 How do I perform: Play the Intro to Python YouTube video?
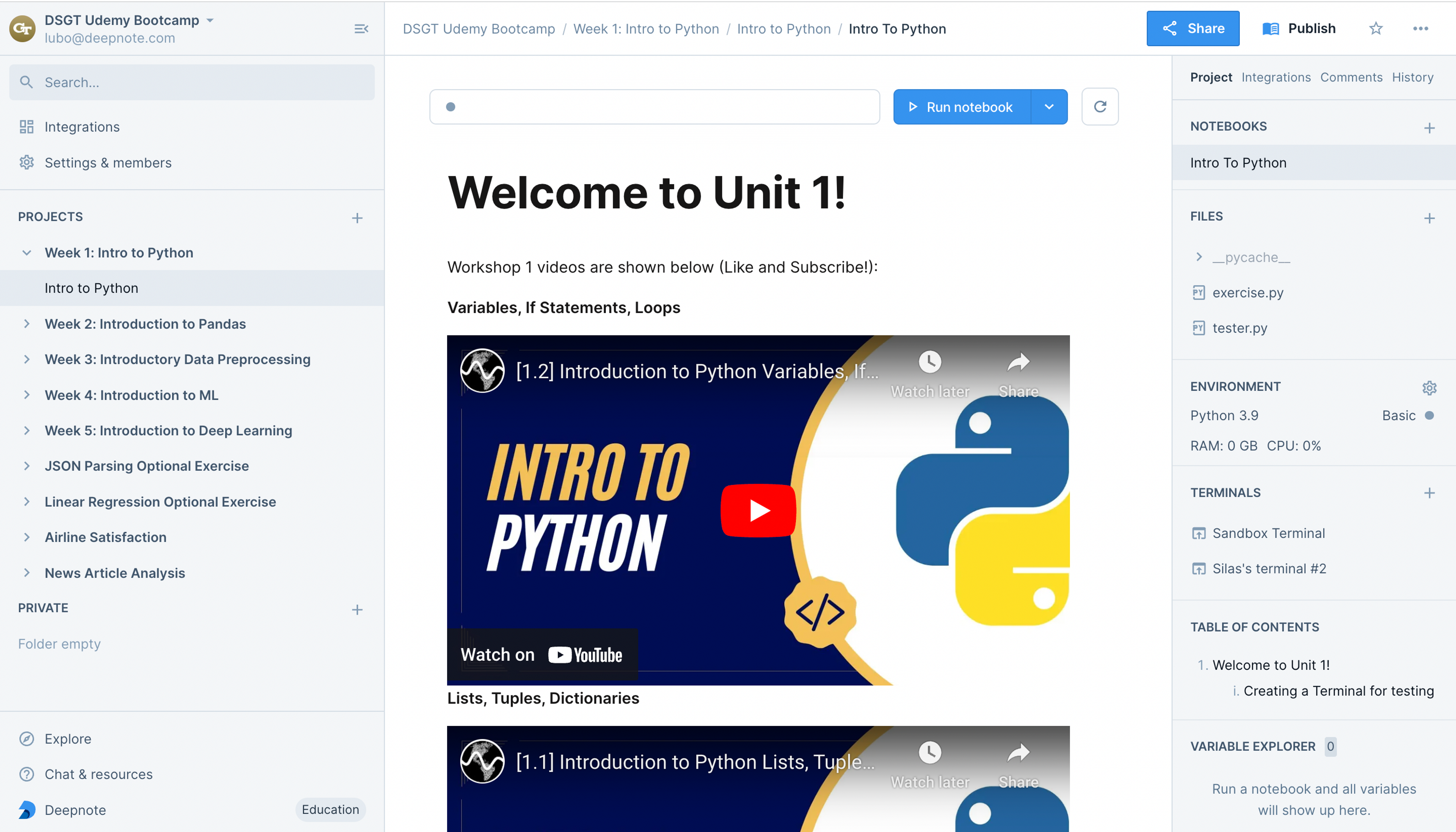(758, 510)
